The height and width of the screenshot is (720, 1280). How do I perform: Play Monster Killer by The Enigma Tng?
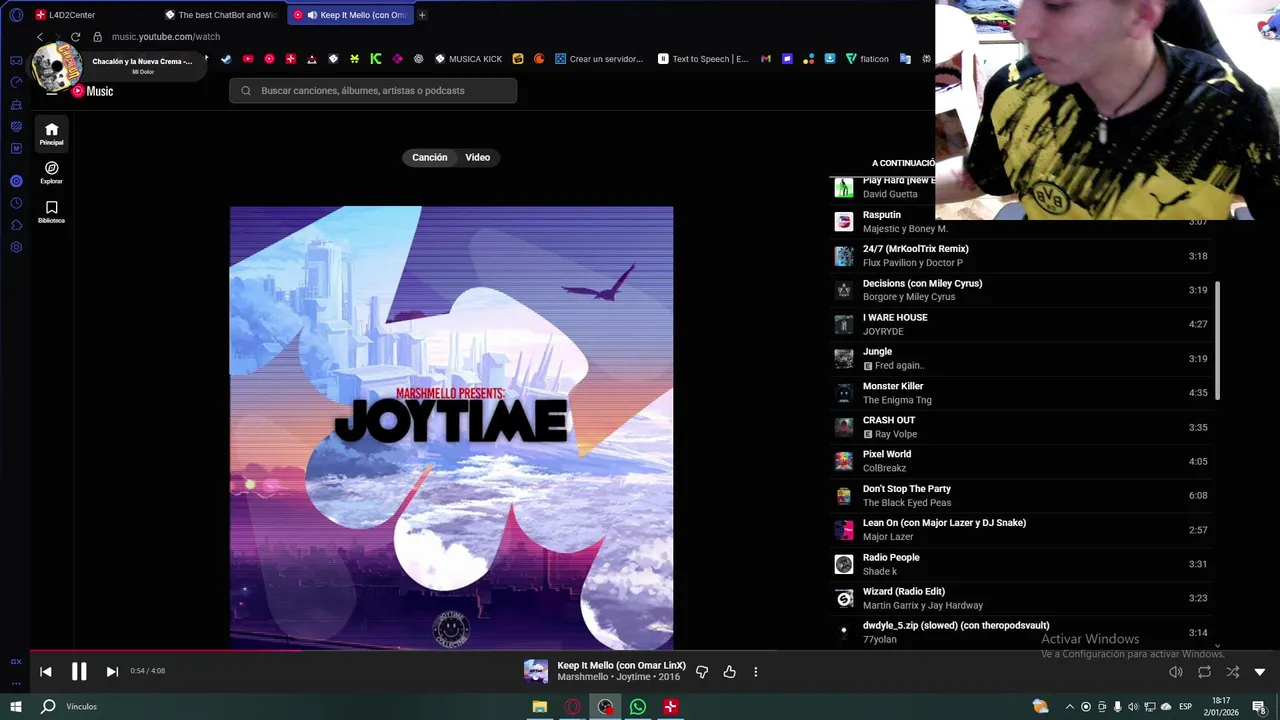coord(1020,393)
